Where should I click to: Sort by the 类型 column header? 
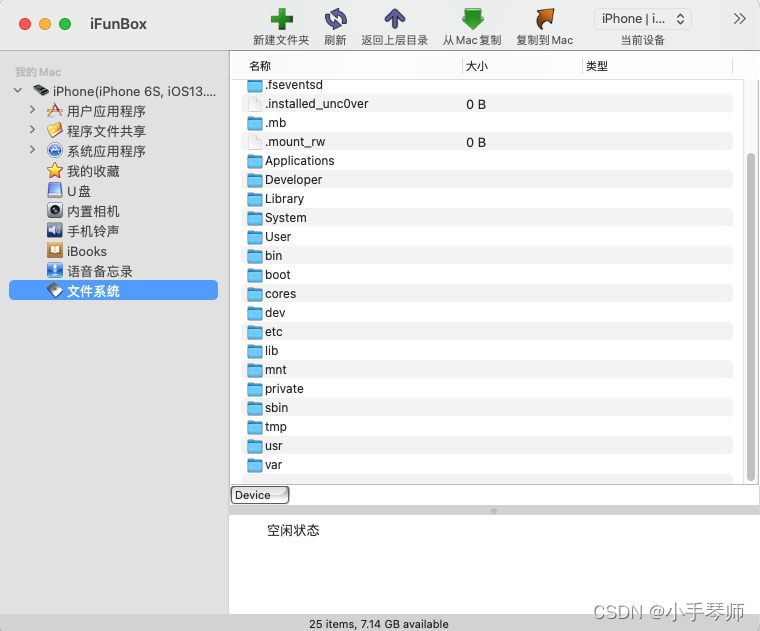click(x=597, y=66)
